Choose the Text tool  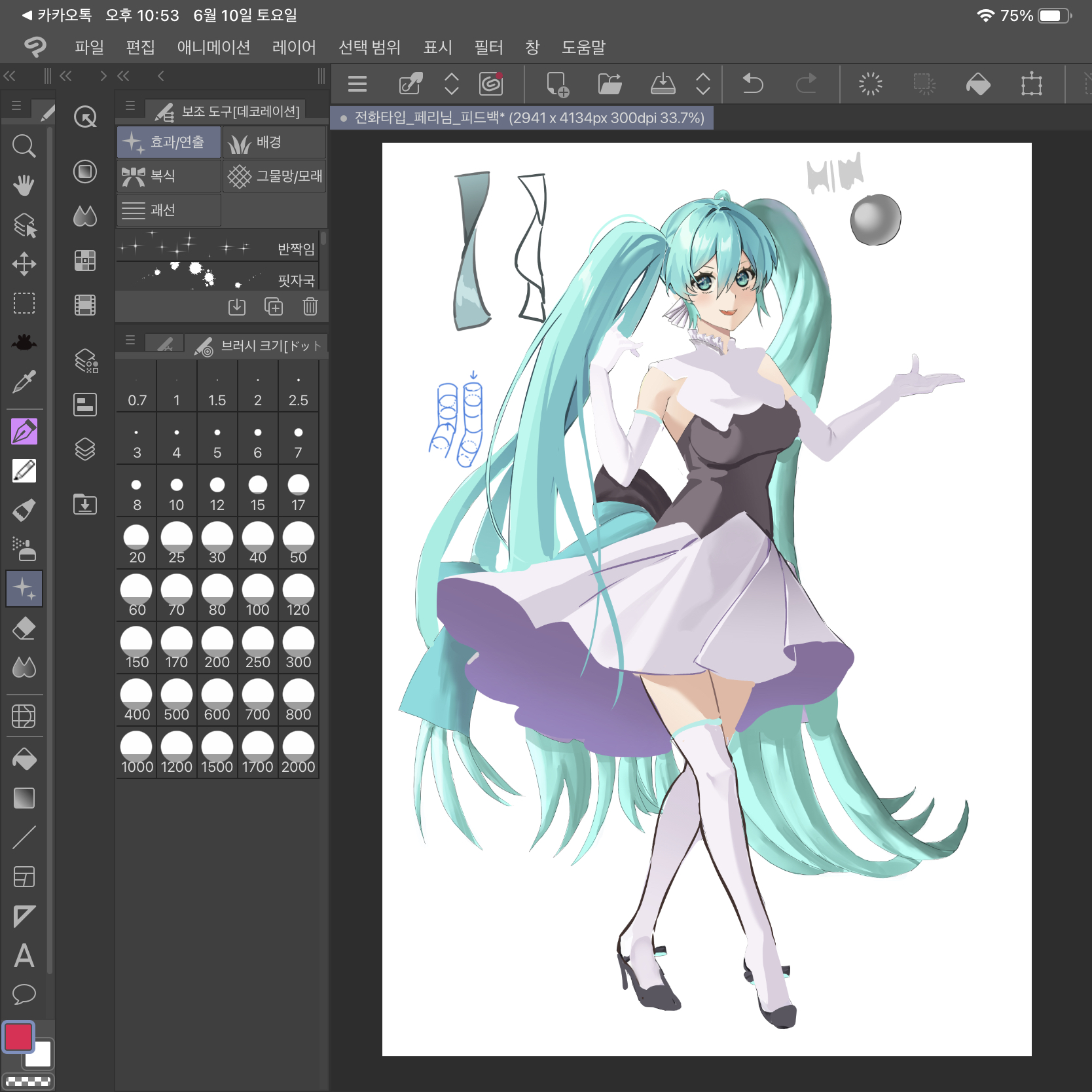point(24,955)
